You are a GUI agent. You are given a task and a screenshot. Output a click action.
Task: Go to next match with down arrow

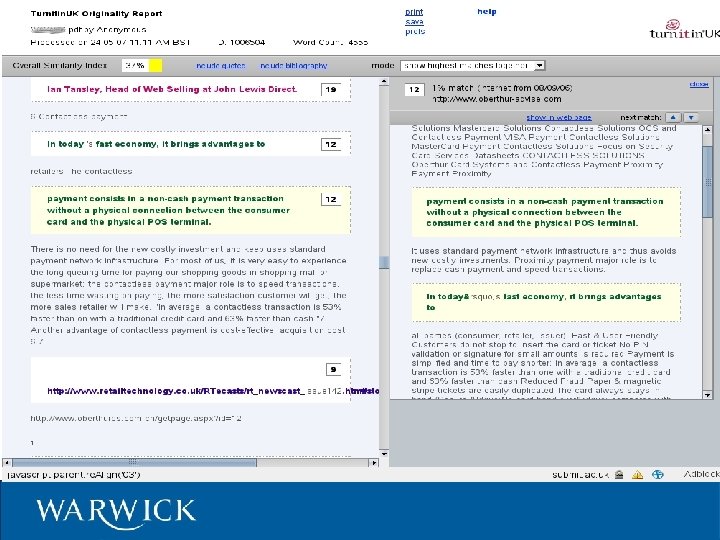click(691, 118)
